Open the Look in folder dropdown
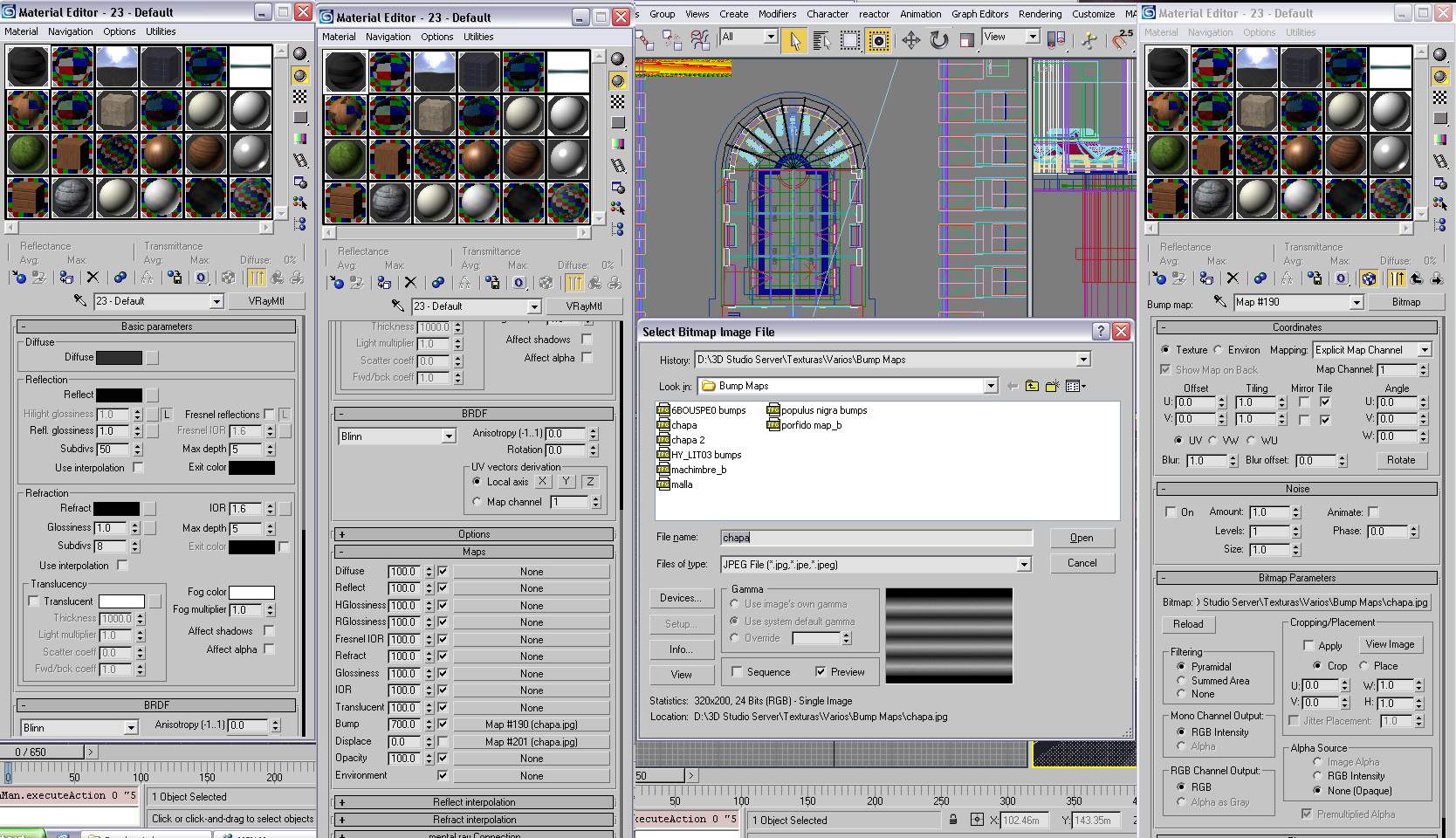Viewport: 1456px width, 838px height. point(991,386)
